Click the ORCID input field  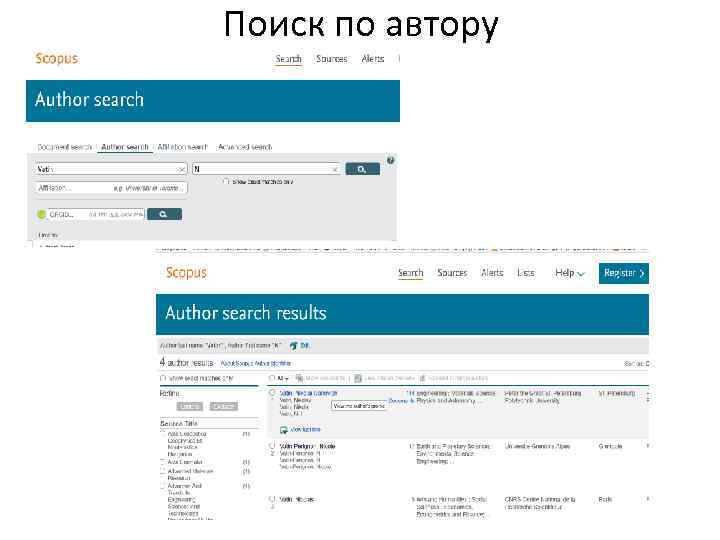click(x=96, y=214)
